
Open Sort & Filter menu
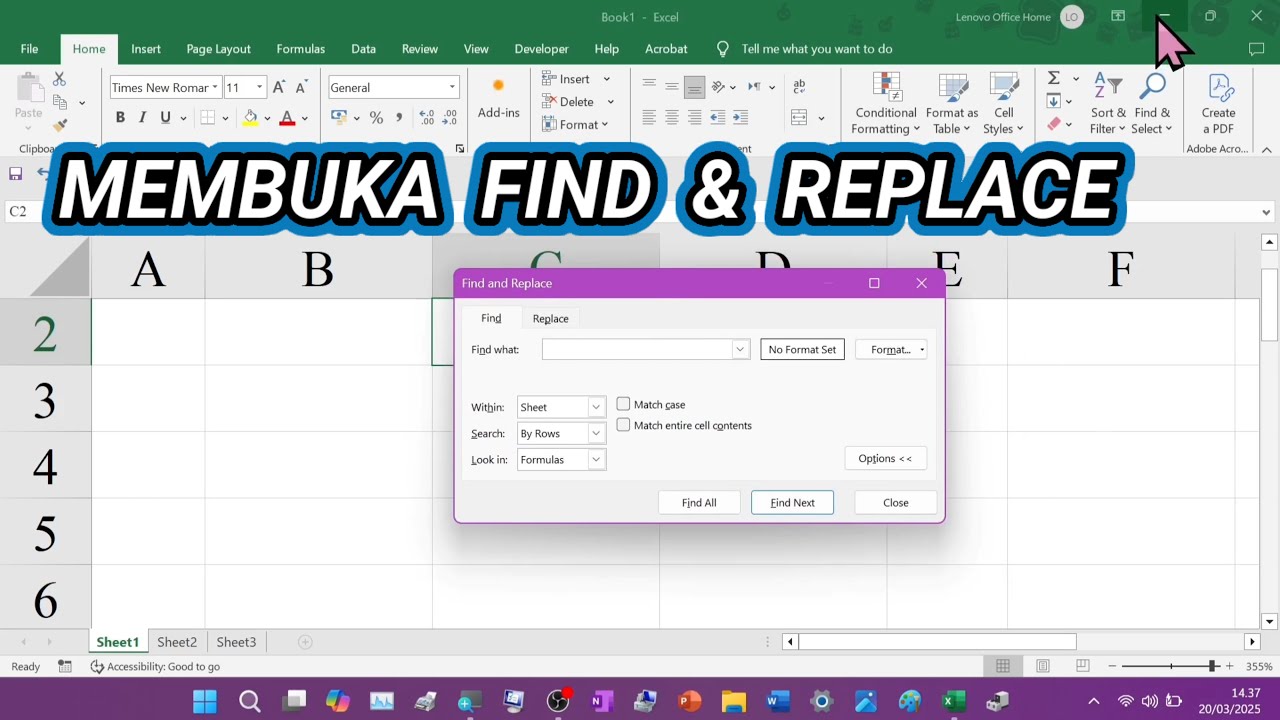coord(1108,104)
